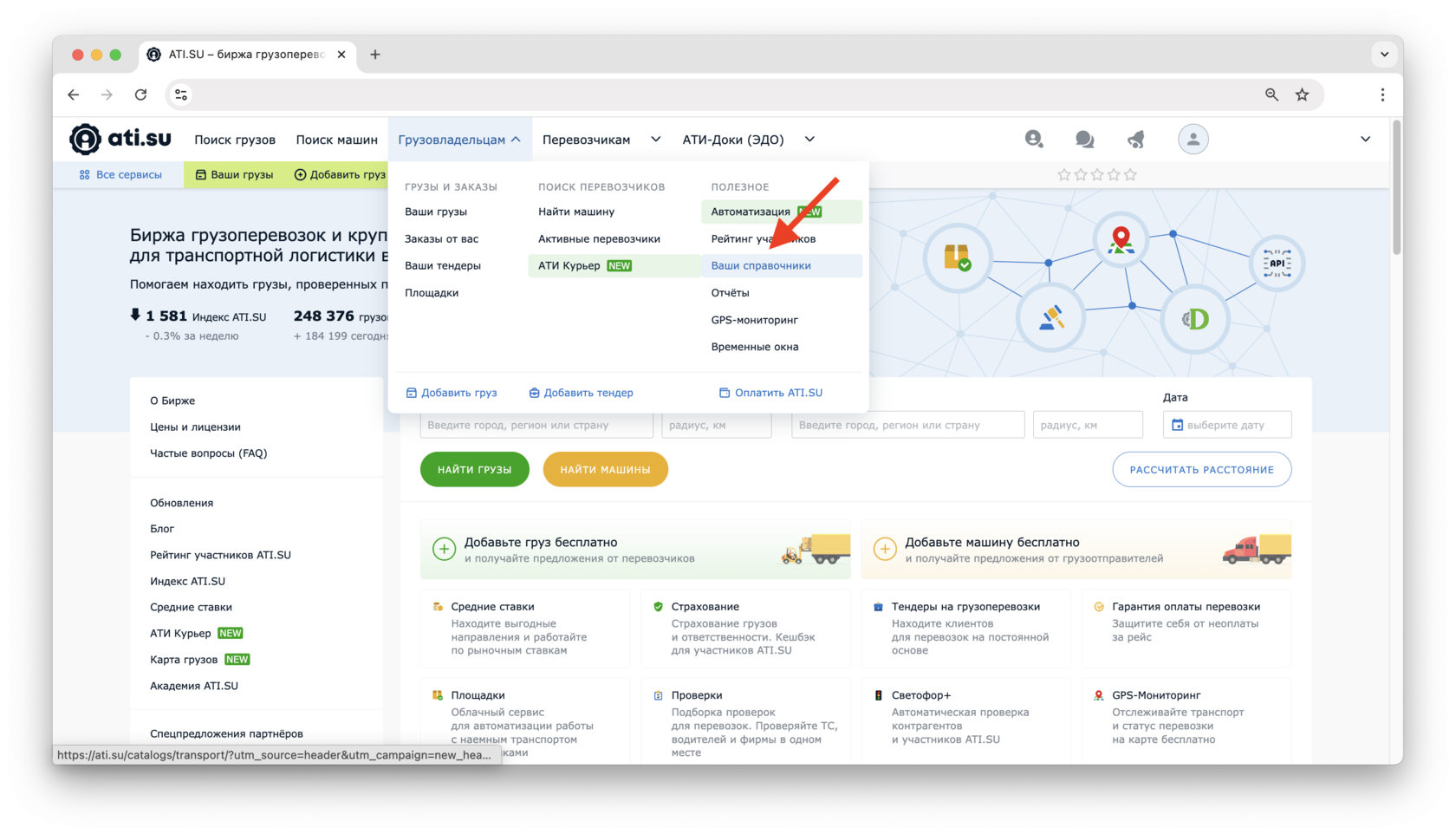
Task: Click the megaphone announcements icon
Action: pyautogui.click(x=1135, y=139)
